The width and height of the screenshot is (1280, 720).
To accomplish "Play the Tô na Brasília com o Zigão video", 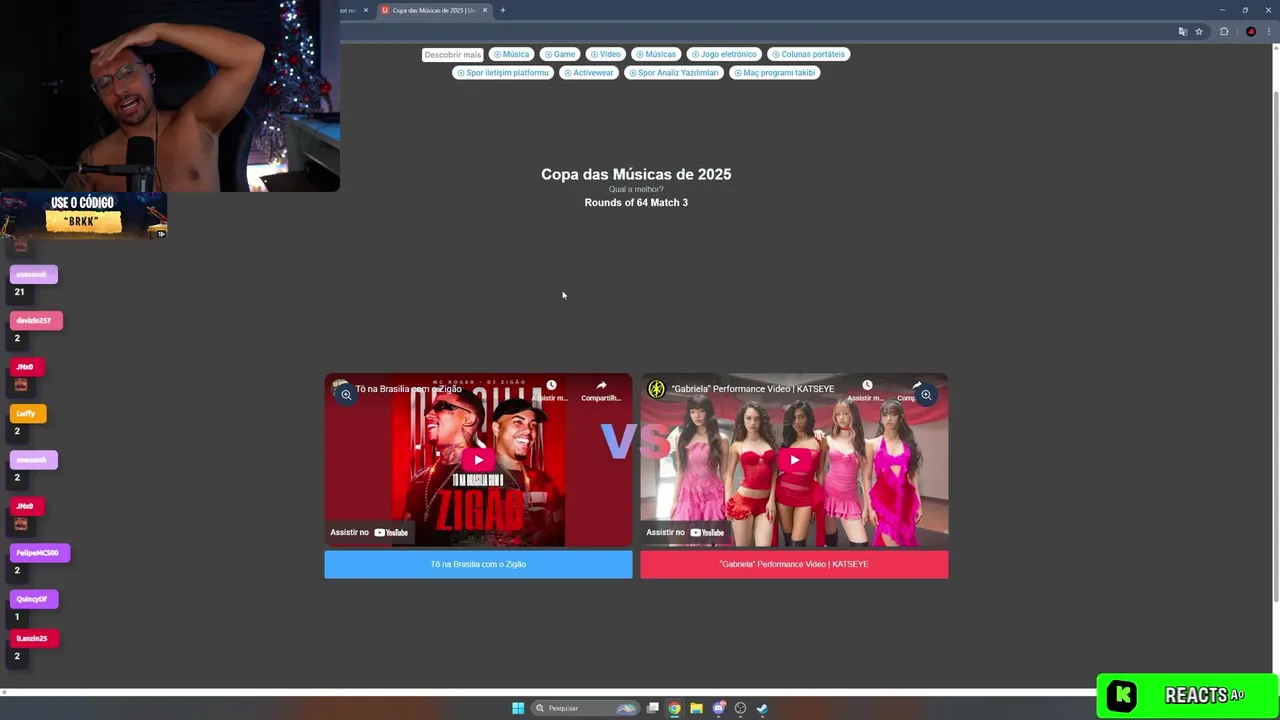I will tap(478, 460).
